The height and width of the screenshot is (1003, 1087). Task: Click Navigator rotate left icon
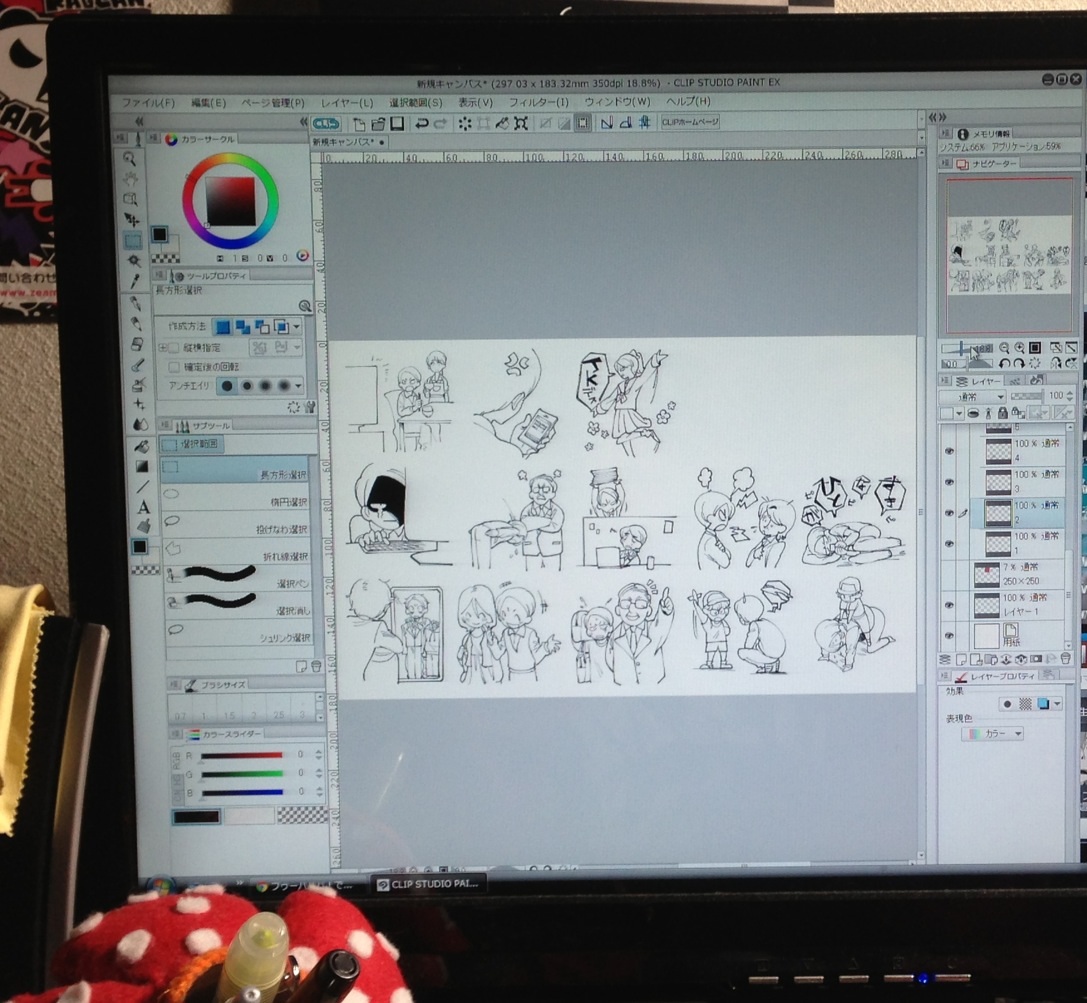click(1004, 363)
